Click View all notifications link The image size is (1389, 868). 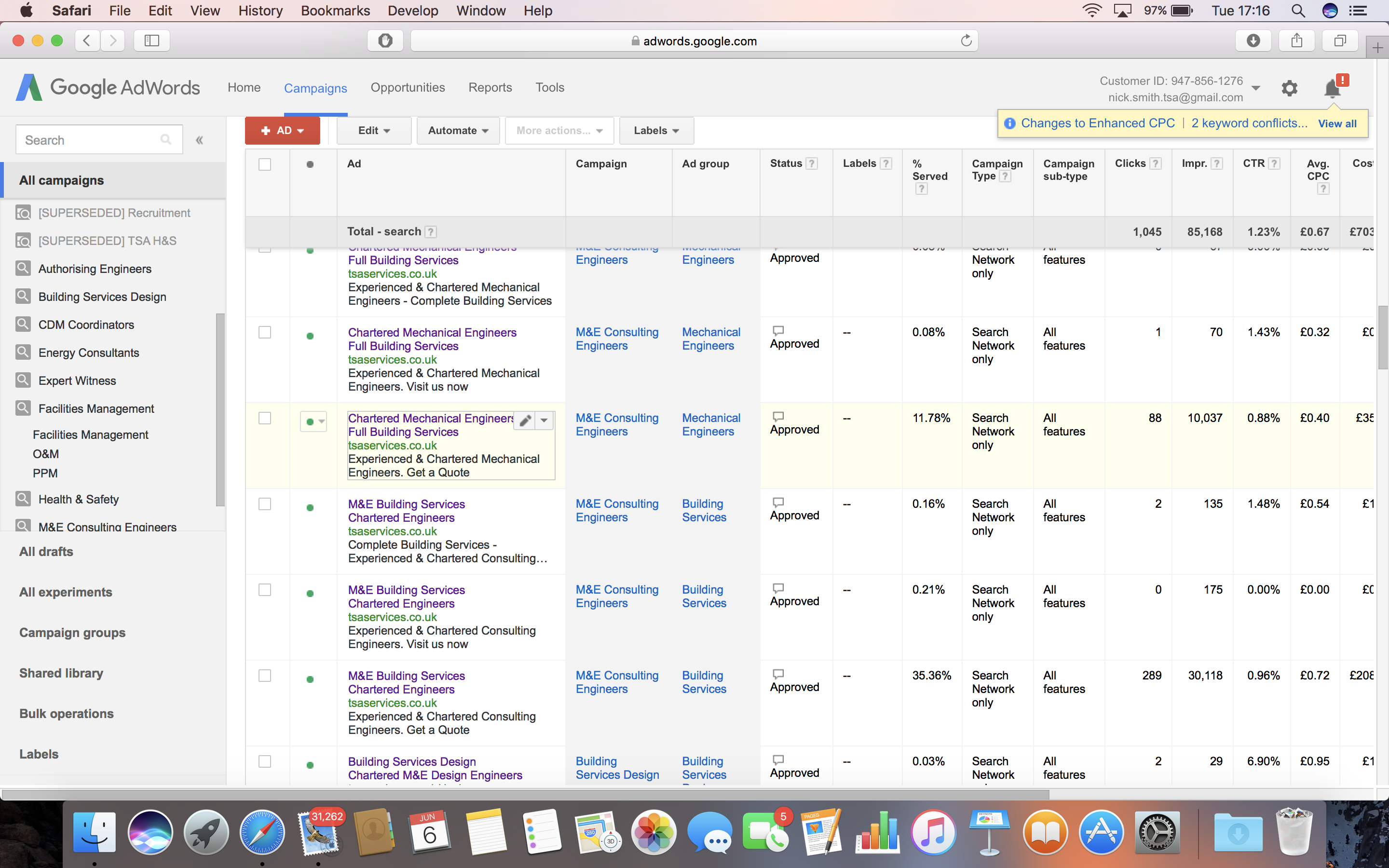point(1337,124)
